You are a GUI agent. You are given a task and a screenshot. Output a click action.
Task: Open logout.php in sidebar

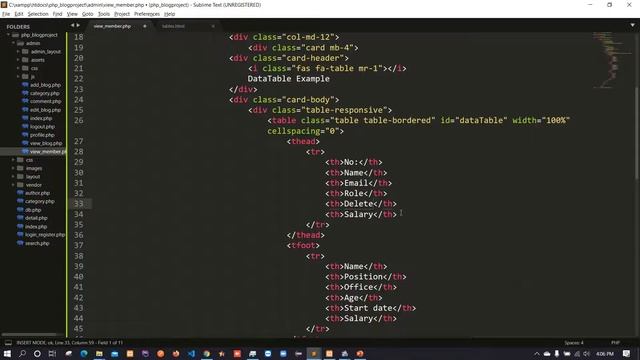[42, 127]
